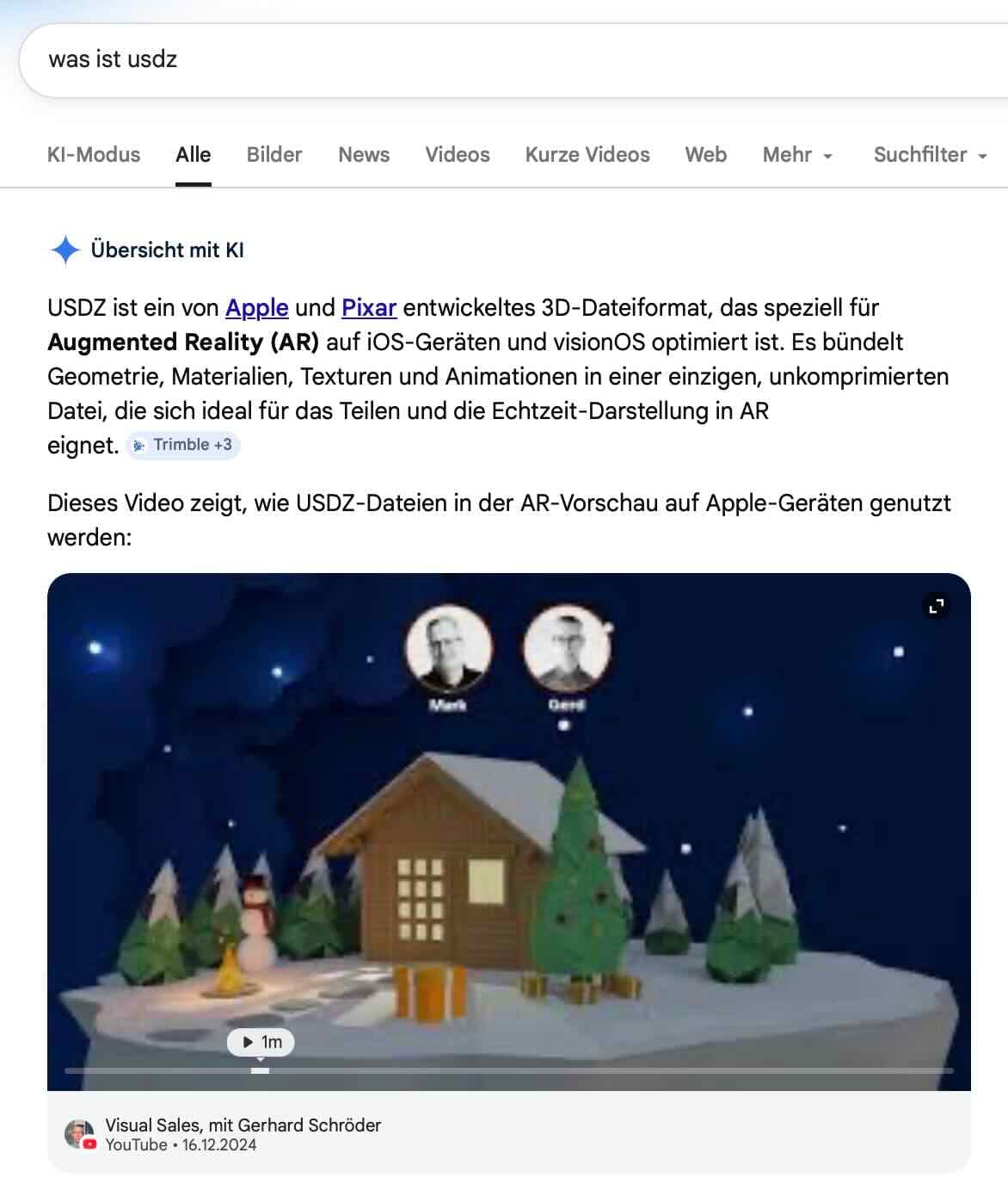The width and height of the screenshot is (1008, 1196).
Task: Open the Trimble +3 sources chip
Action: pos(183,445)
